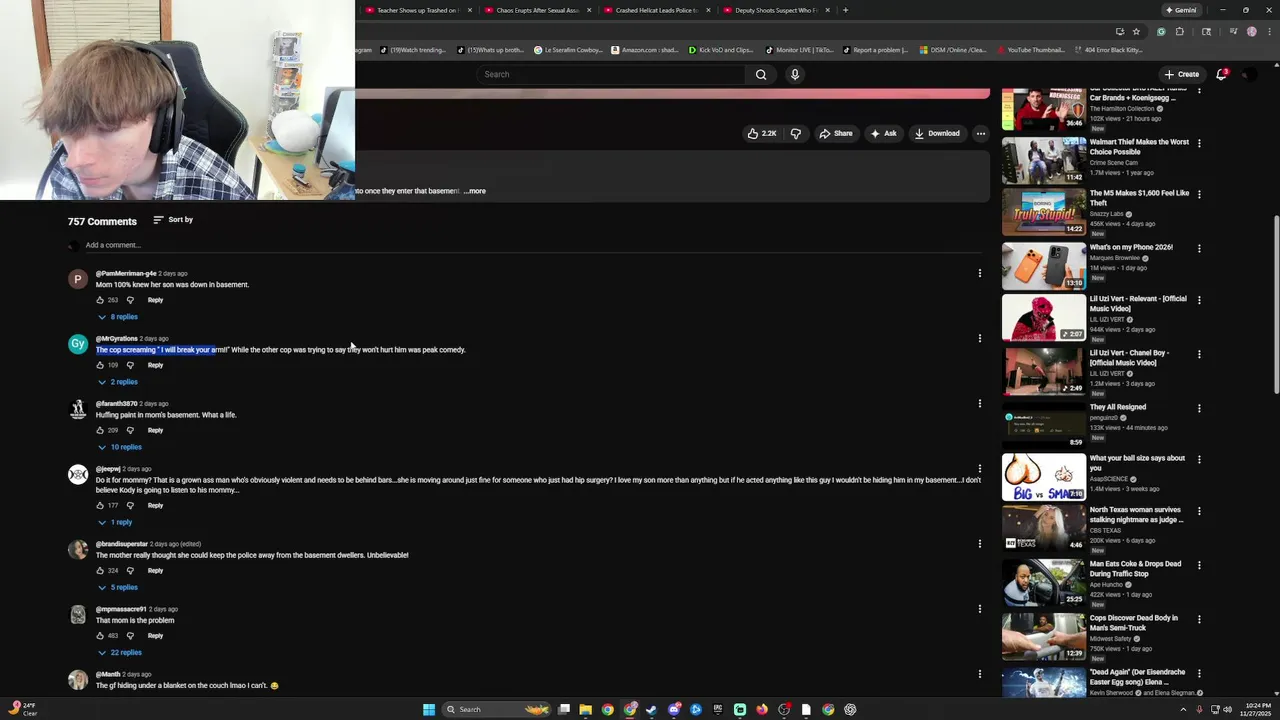Image resolution: width=1280 pixels, height=720 pixels.
Task: Reply to @PamMerriman-g4e's comment
Action: click(155, 300)
